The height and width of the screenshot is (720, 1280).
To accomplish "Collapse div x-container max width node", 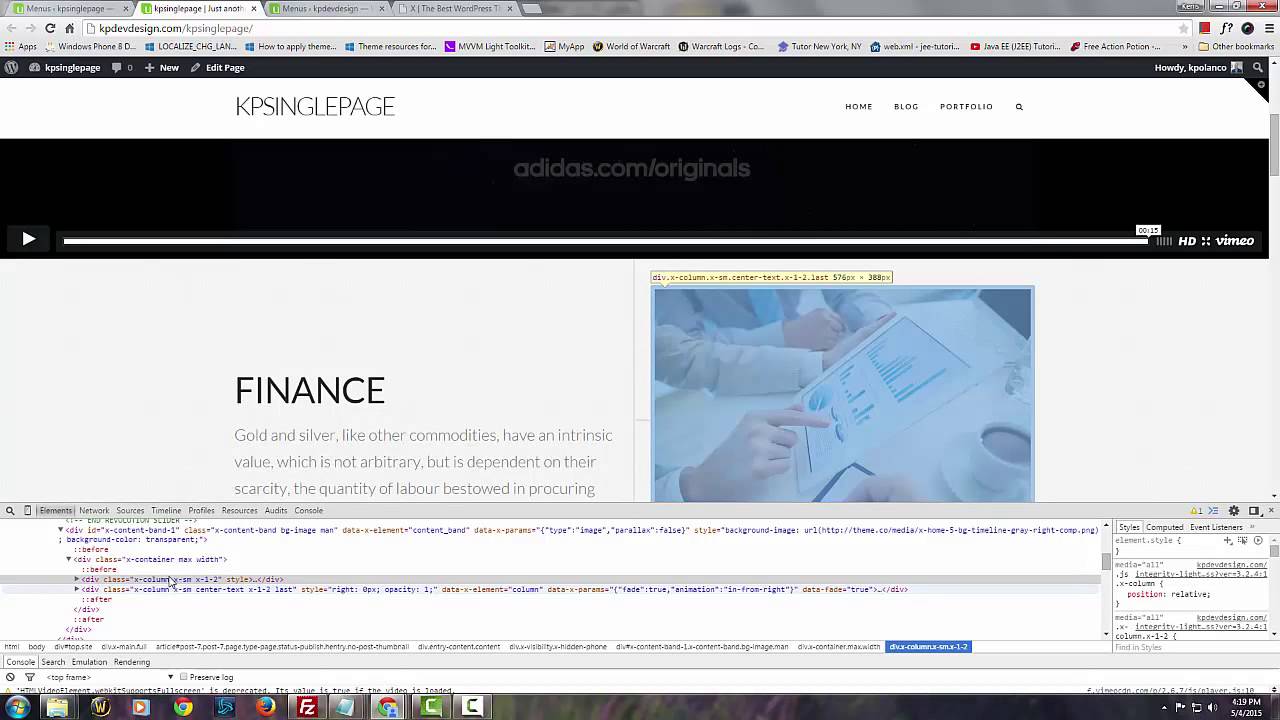I will coord(69,560).
